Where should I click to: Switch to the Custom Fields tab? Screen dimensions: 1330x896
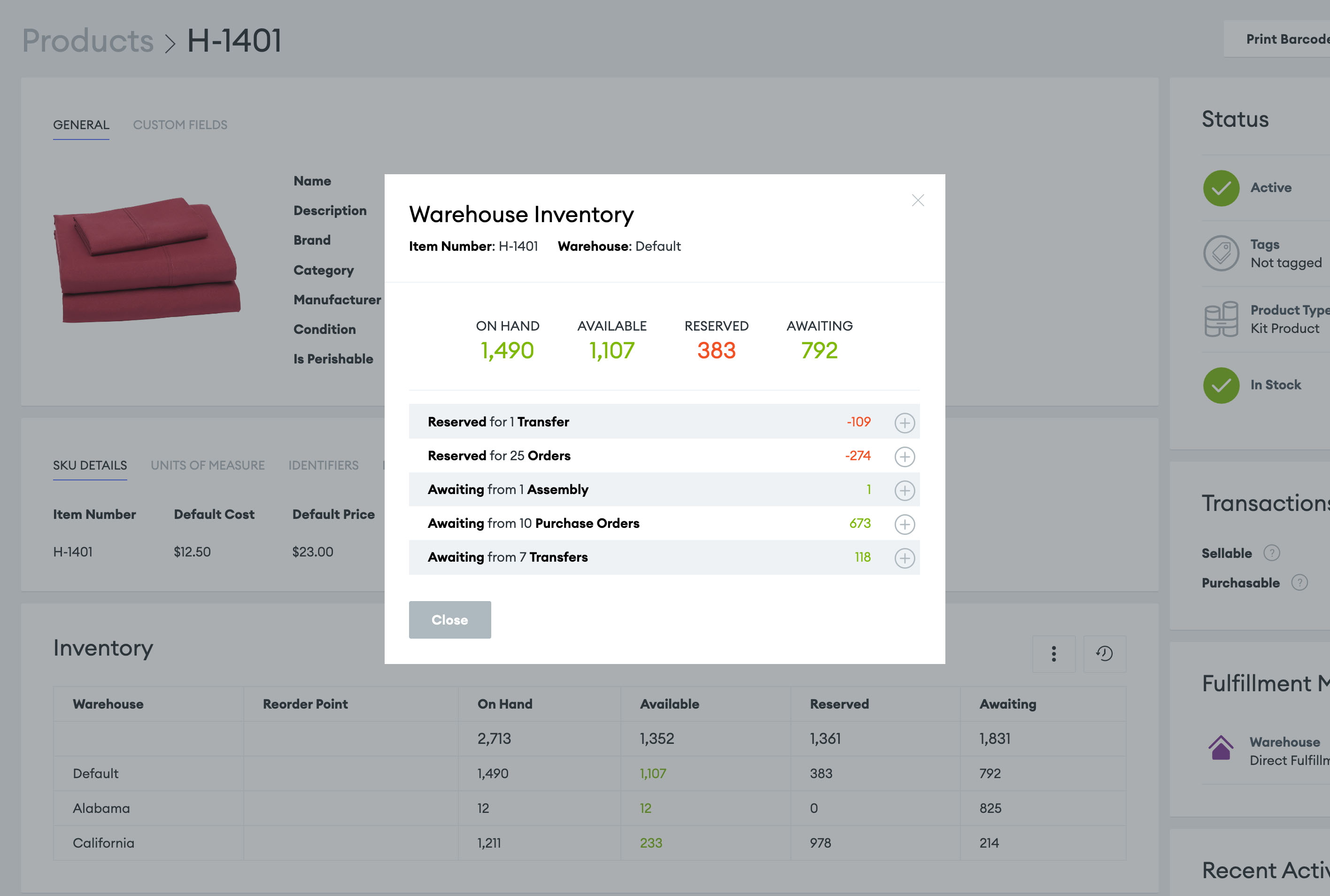180,124
